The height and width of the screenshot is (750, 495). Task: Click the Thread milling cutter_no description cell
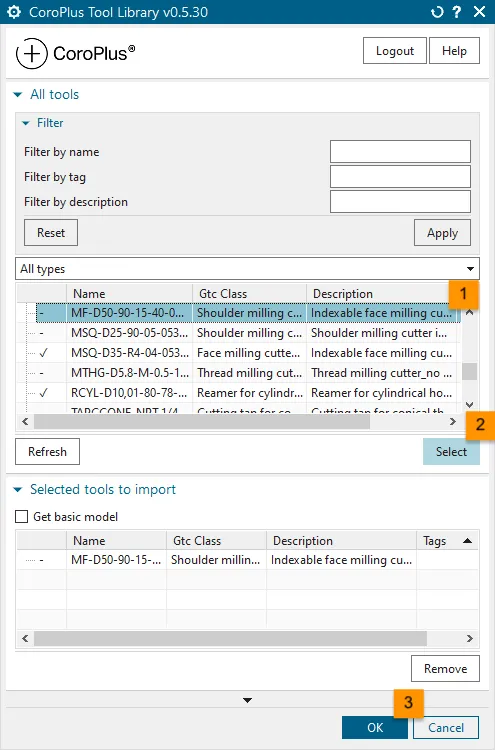[382, 373]
